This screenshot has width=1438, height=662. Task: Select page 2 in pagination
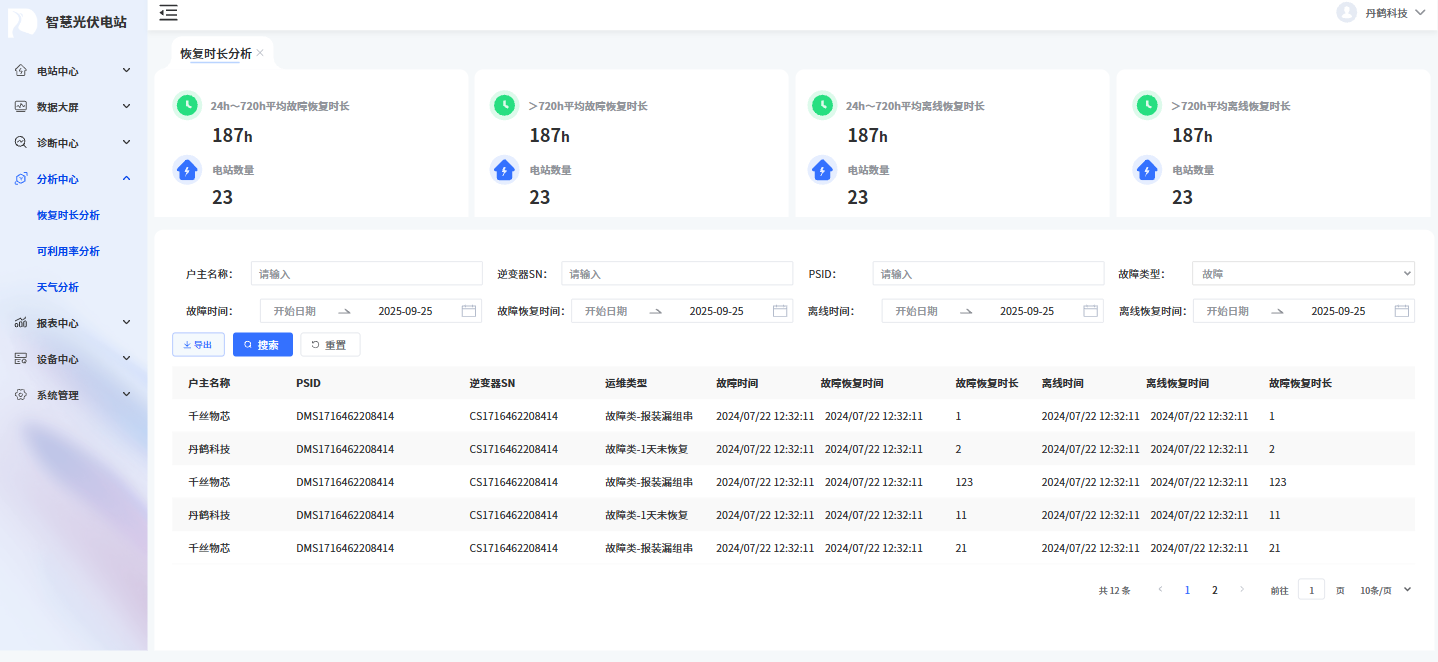(1215, 590)
